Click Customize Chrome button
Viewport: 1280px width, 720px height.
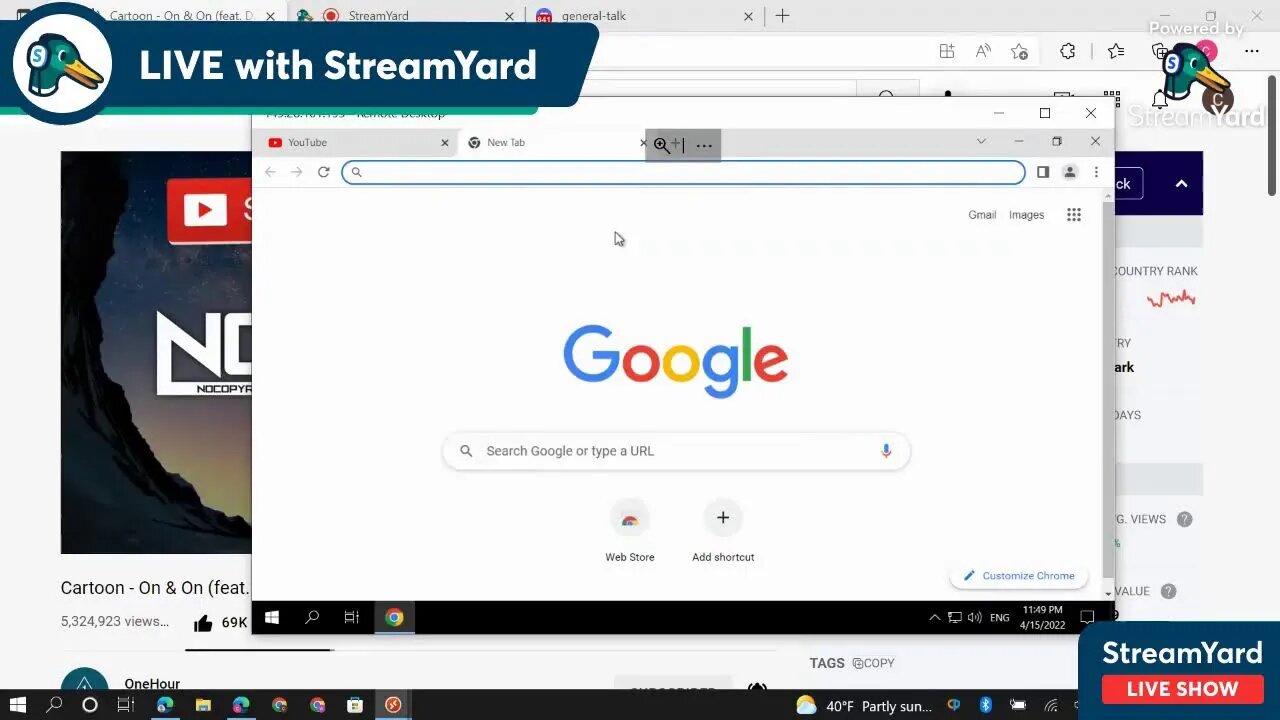pyautogui.click(x=1018, y=576)
